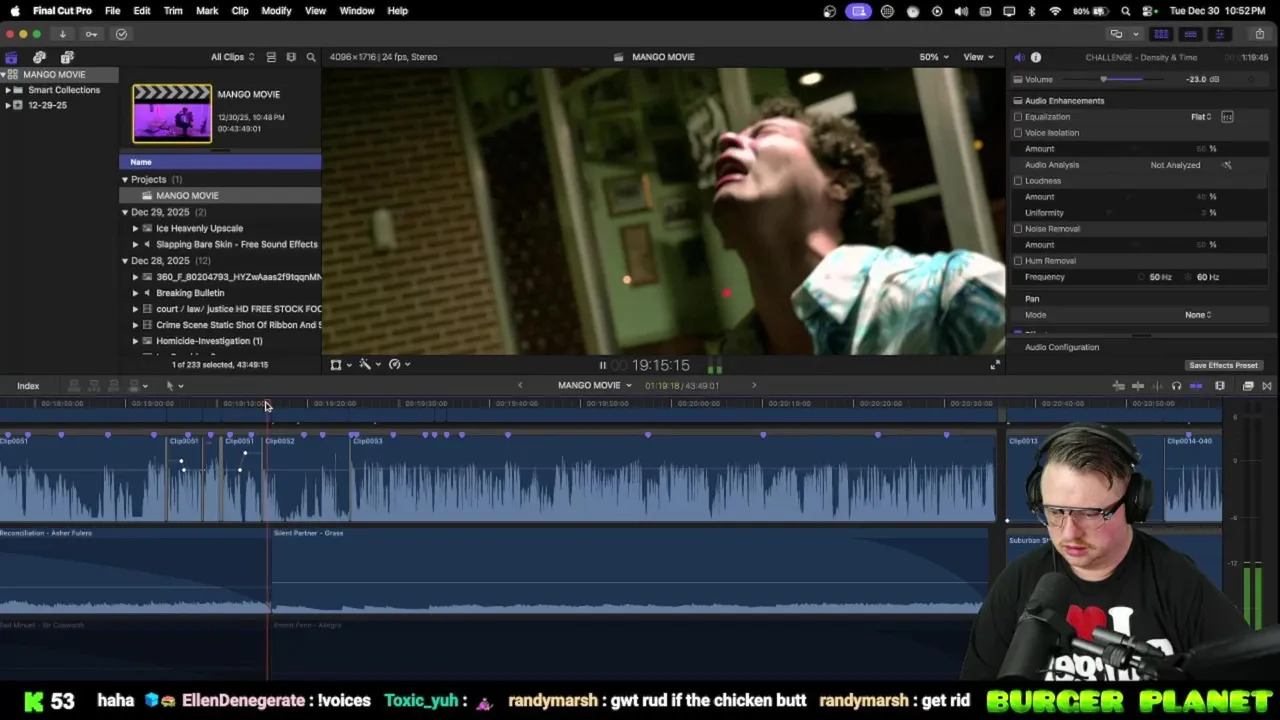Open the retime speed menu
This screenshot has width=1280, height=720.
coord(399,365)
